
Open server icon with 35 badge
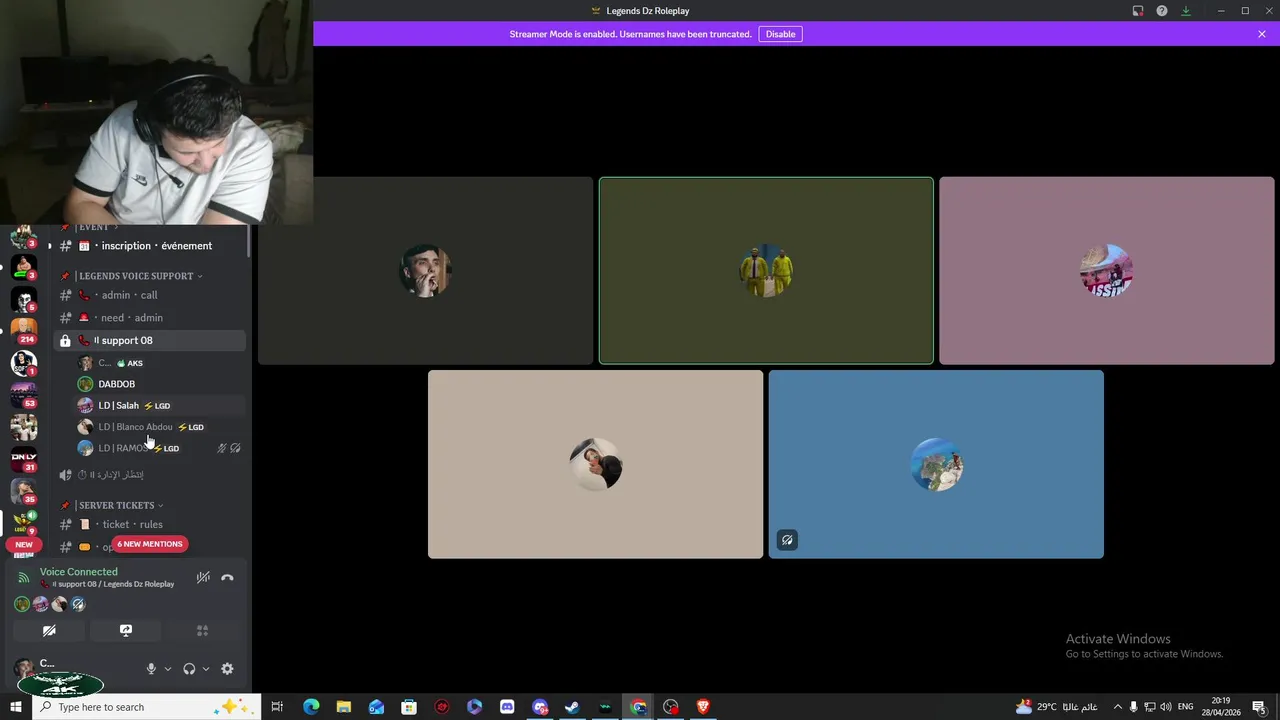point(24,490)
